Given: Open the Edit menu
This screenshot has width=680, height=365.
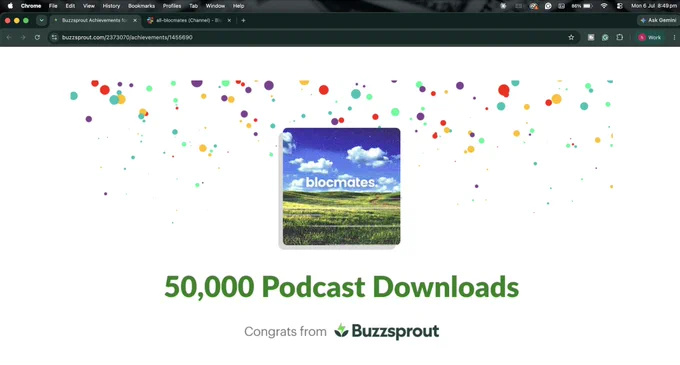Looking at the screenshot, I should (70, 6).
